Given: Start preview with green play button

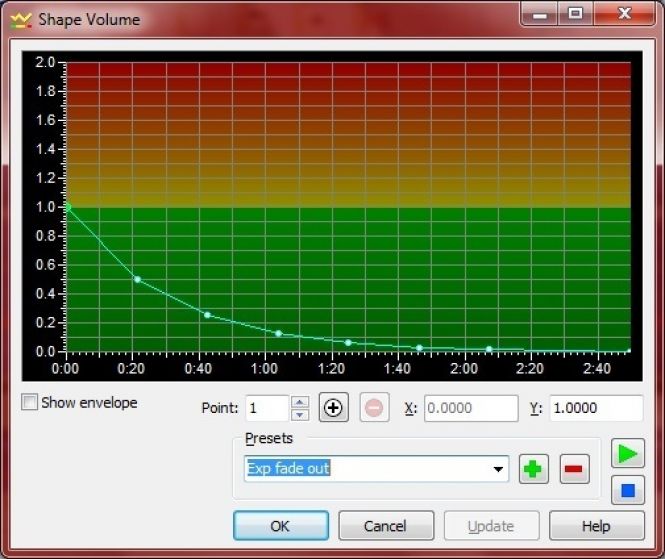Looking at the screenshot, I should pos(628,453).
